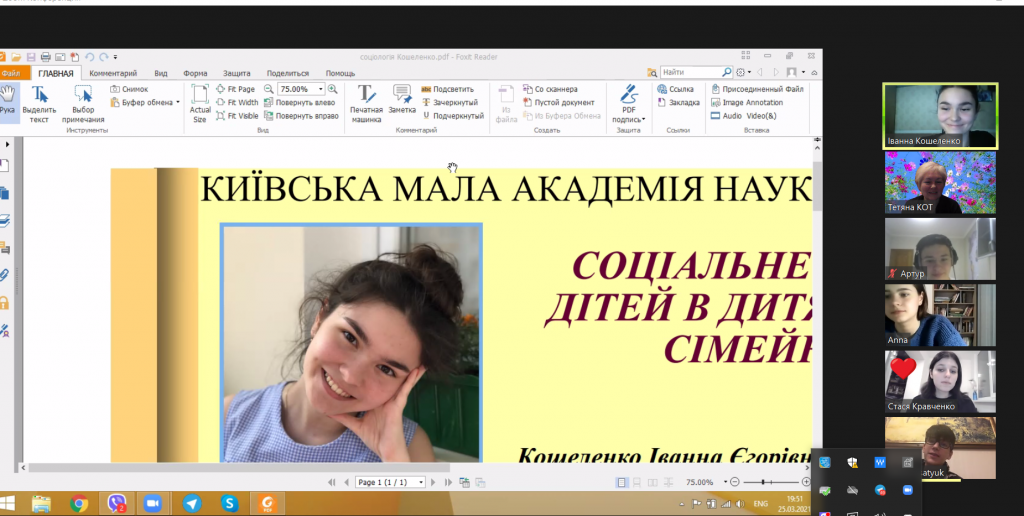Insert a Ссылка link
This screenshot has width=1024, height=516.
[675, 89]
